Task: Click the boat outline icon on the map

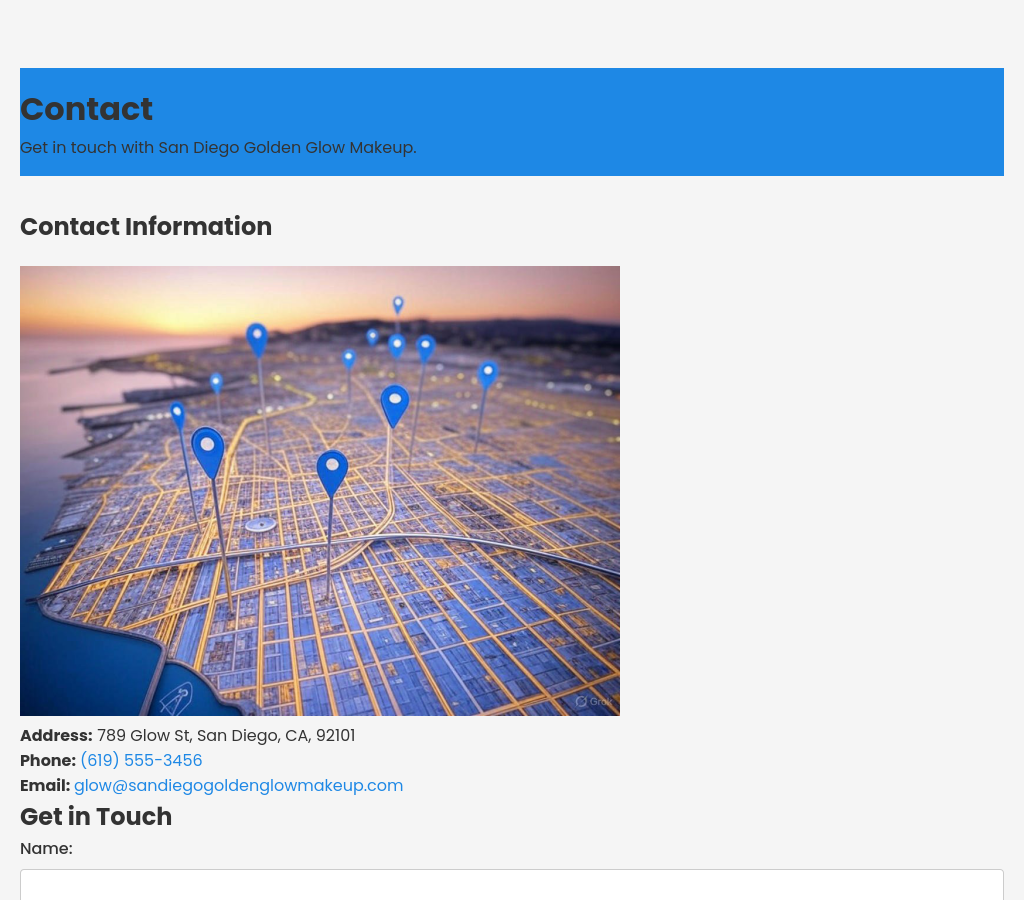Action: [x=176, y=697]
